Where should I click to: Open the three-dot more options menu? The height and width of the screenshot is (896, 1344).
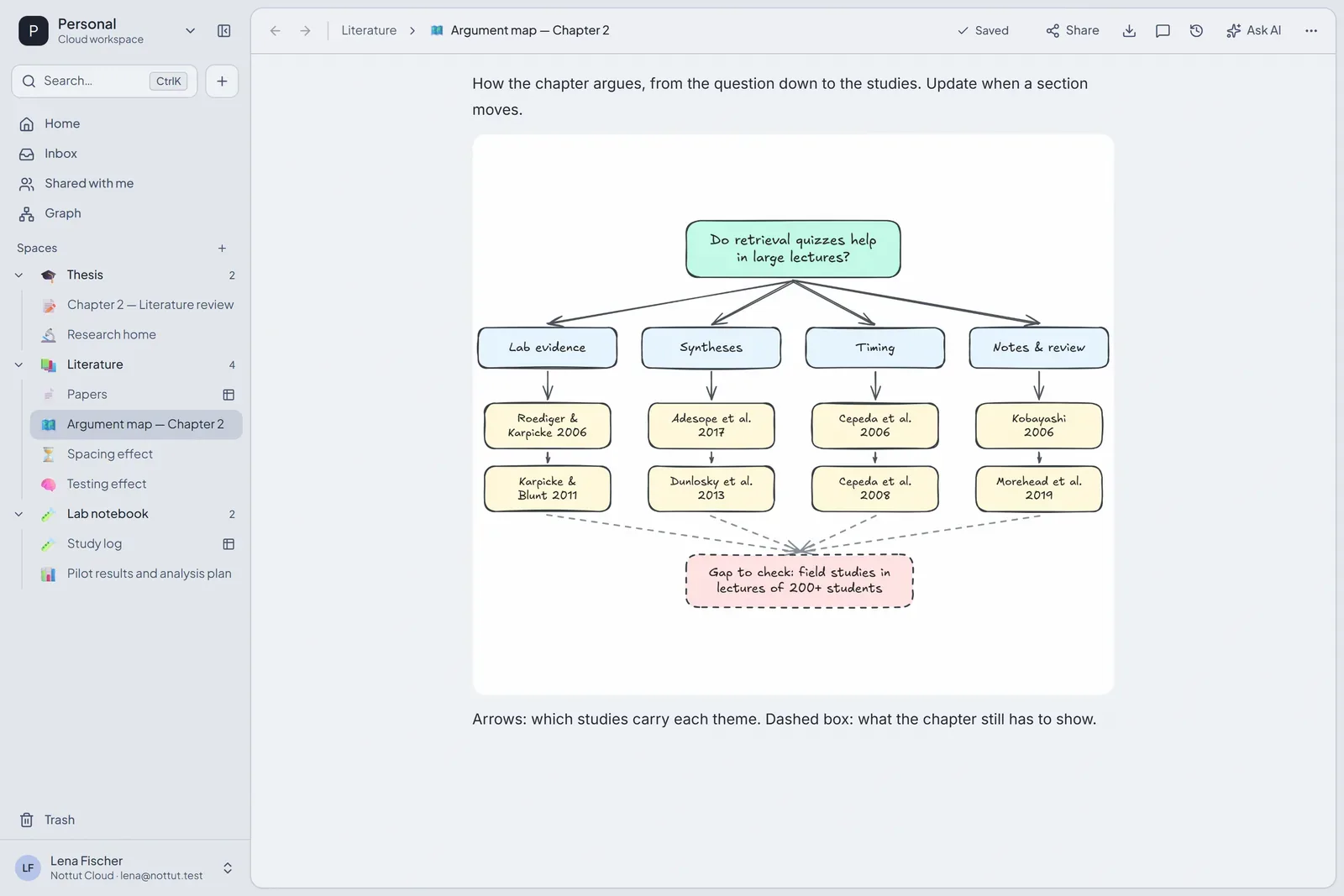pyautogui.click(x=1311, y=31)
